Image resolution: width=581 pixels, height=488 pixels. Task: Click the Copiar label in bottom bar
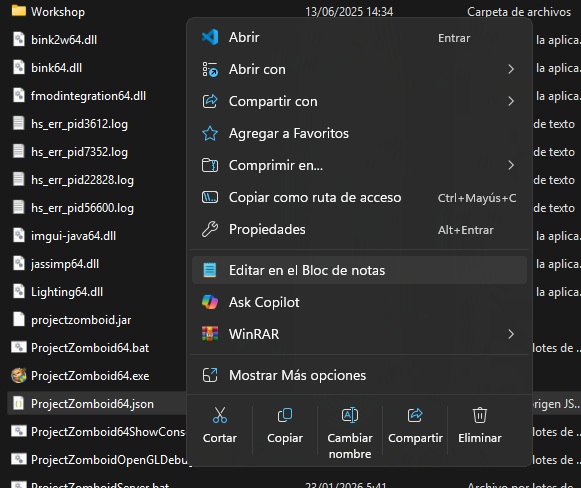[x=285, y=438]
